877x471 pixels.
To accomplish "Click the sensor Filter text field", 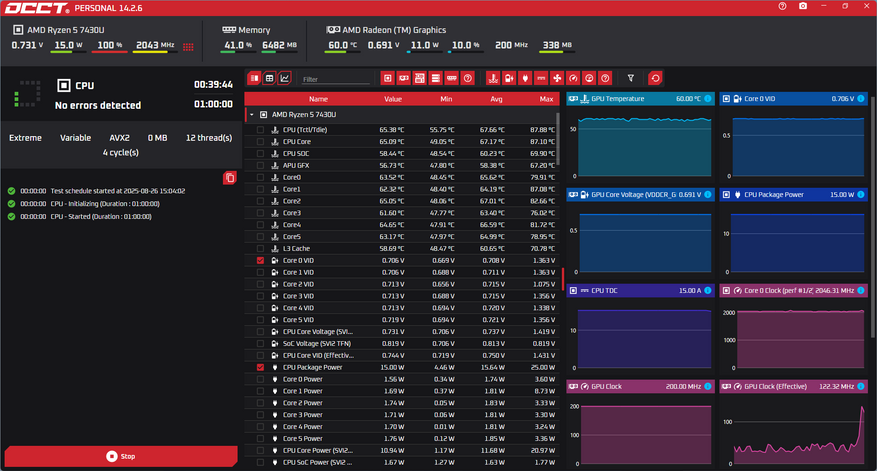I will coord(336,79).
